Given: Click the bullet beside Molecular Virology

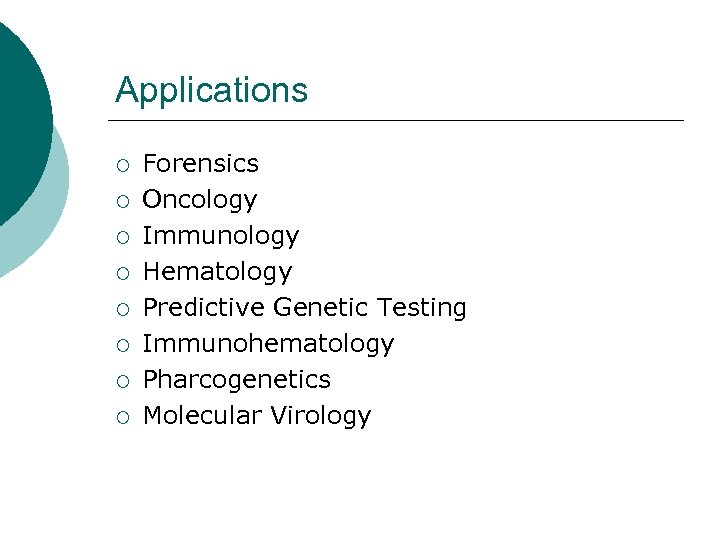Looking at the screenshot, I should tap(122, 416).
